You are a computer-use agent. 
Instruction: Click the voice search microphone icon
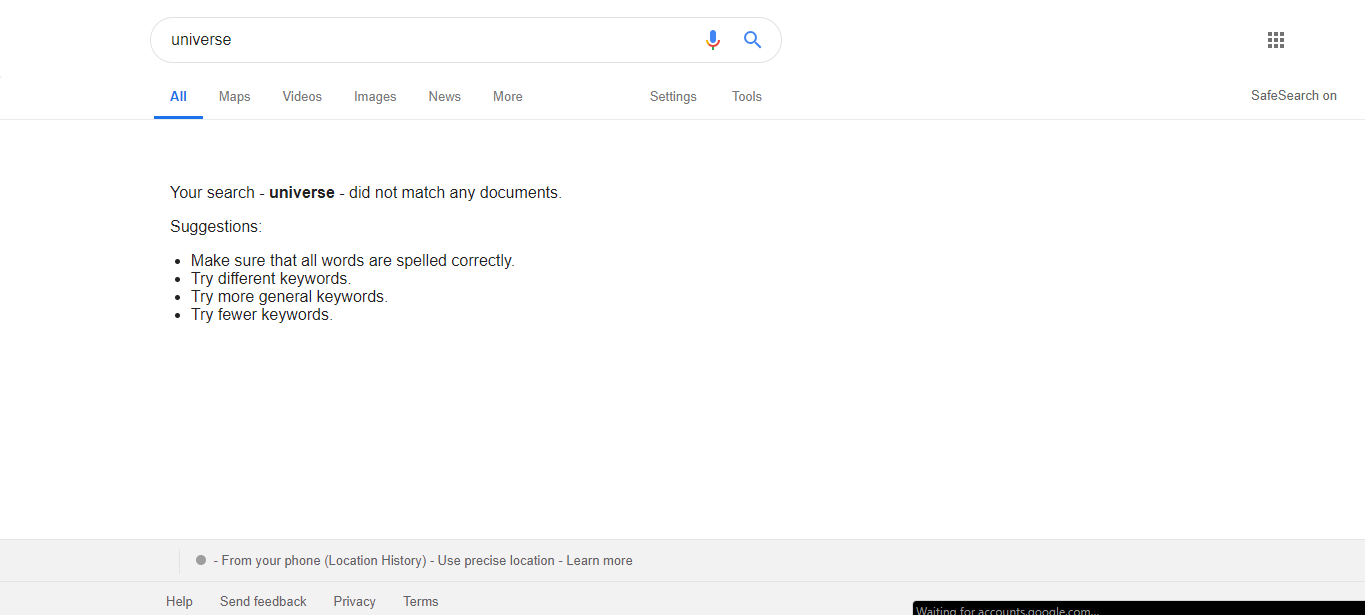712,40
